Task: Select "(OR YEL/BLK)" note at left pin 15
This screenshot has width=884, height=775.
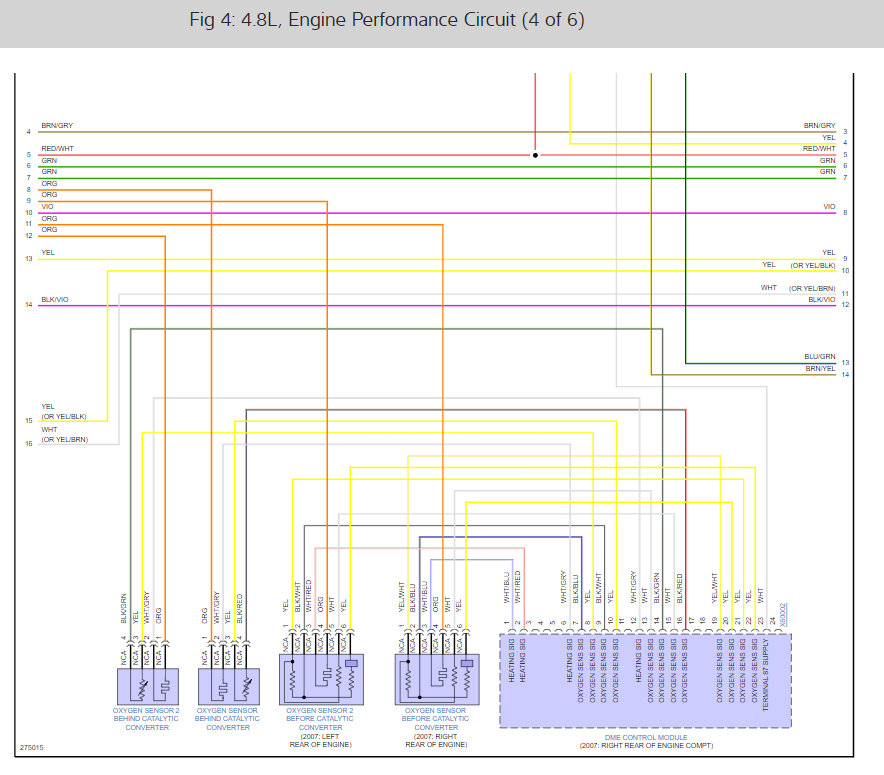Action: coord(64,417)
